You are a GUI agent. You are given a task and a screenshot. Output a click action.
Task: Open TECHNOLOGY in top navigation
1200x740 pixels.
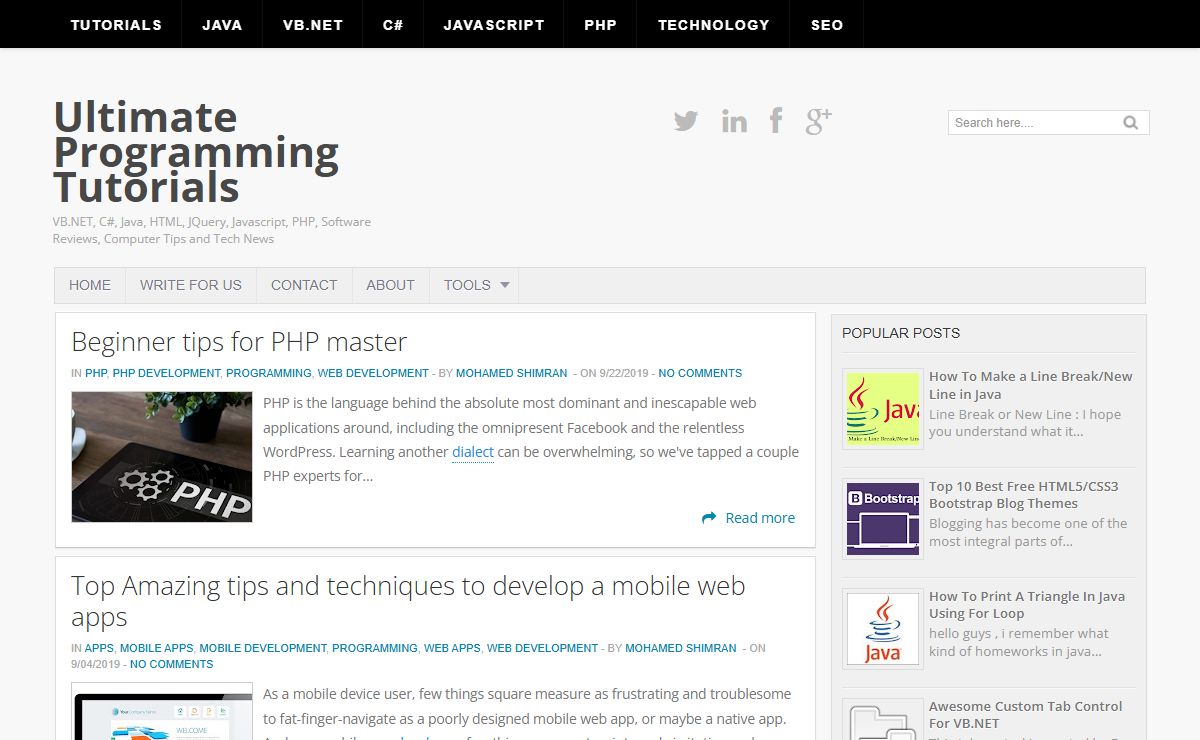[714, 25]
